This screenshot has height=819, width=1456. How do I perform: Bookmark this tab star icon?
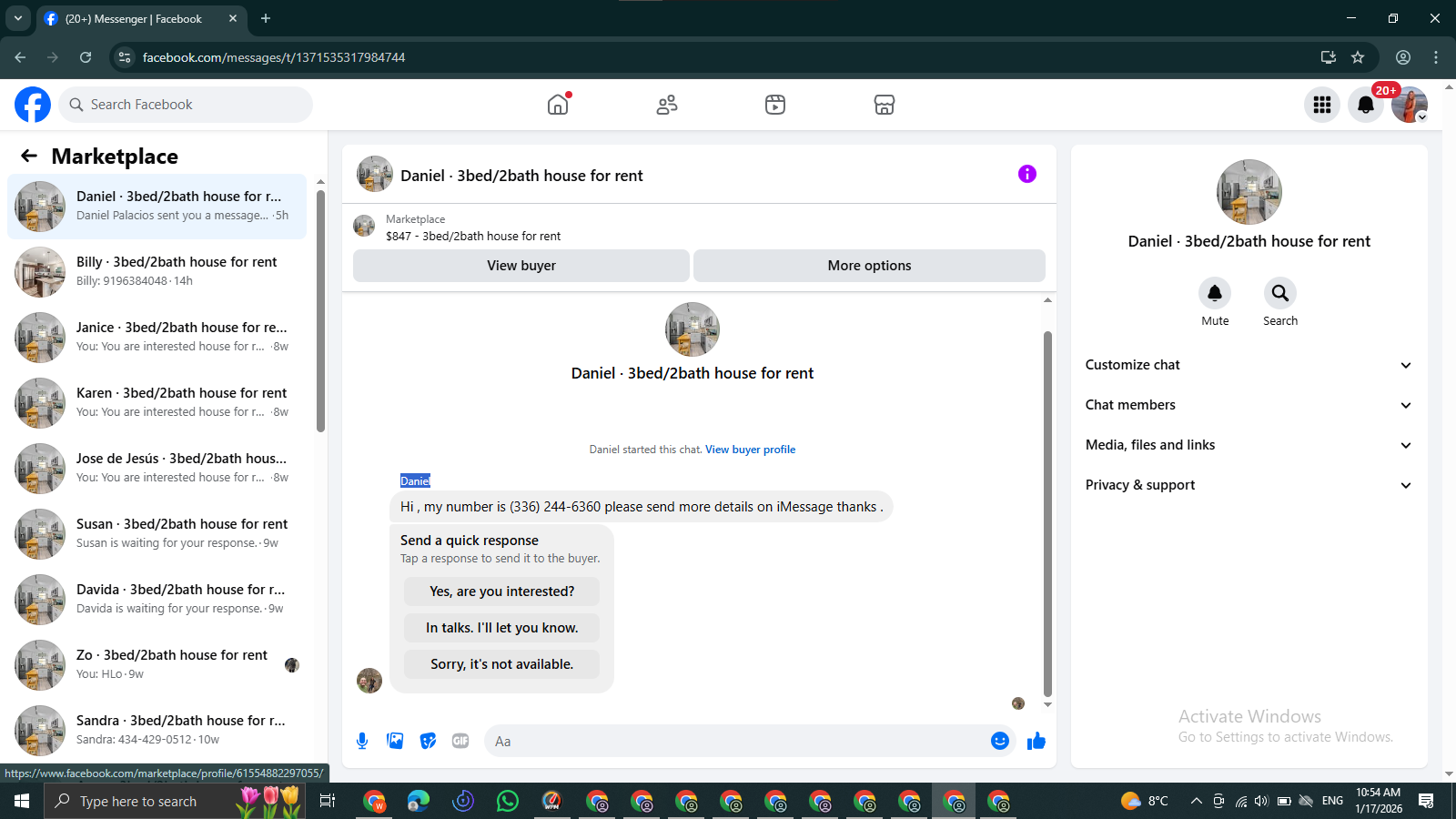(x=1358, y=57)
